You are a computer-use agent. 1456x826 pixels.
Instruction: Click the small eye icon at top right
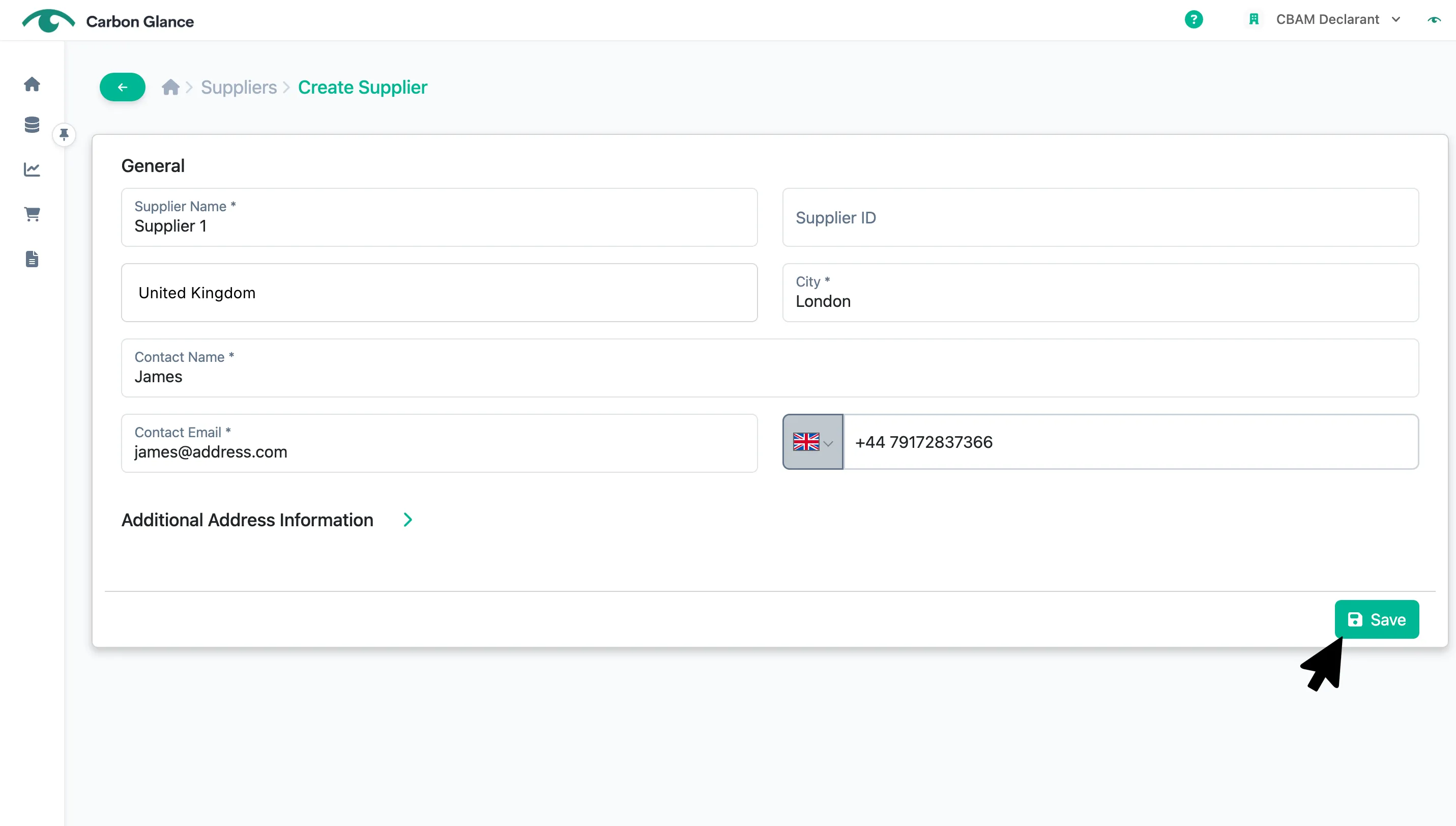click(x=1434, y=20)
